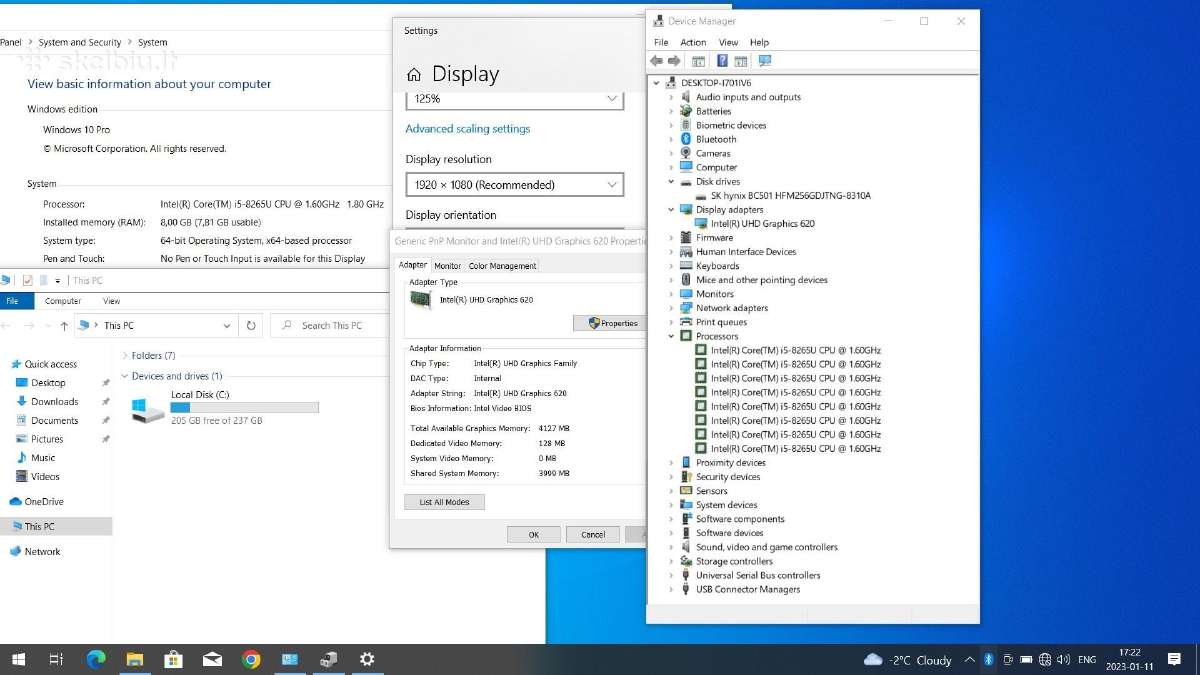Screen dimensions: 1200x675
Task: Open the File menu in Device Manager
Action: [661, 42]
